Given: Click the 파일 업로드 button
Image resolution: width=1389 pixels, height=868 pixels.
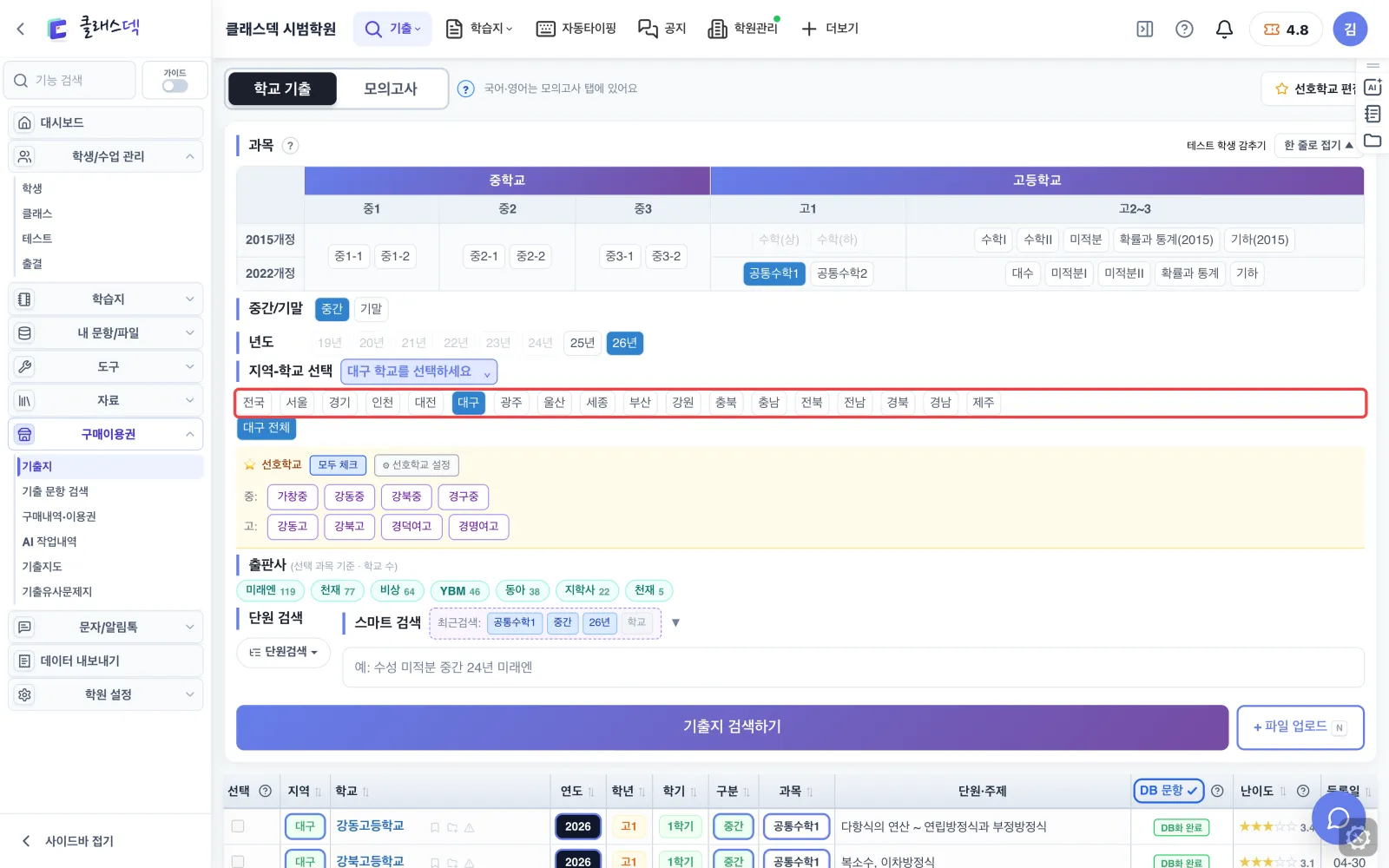Looking at the screenshot, I should (x=1300, y=727).
